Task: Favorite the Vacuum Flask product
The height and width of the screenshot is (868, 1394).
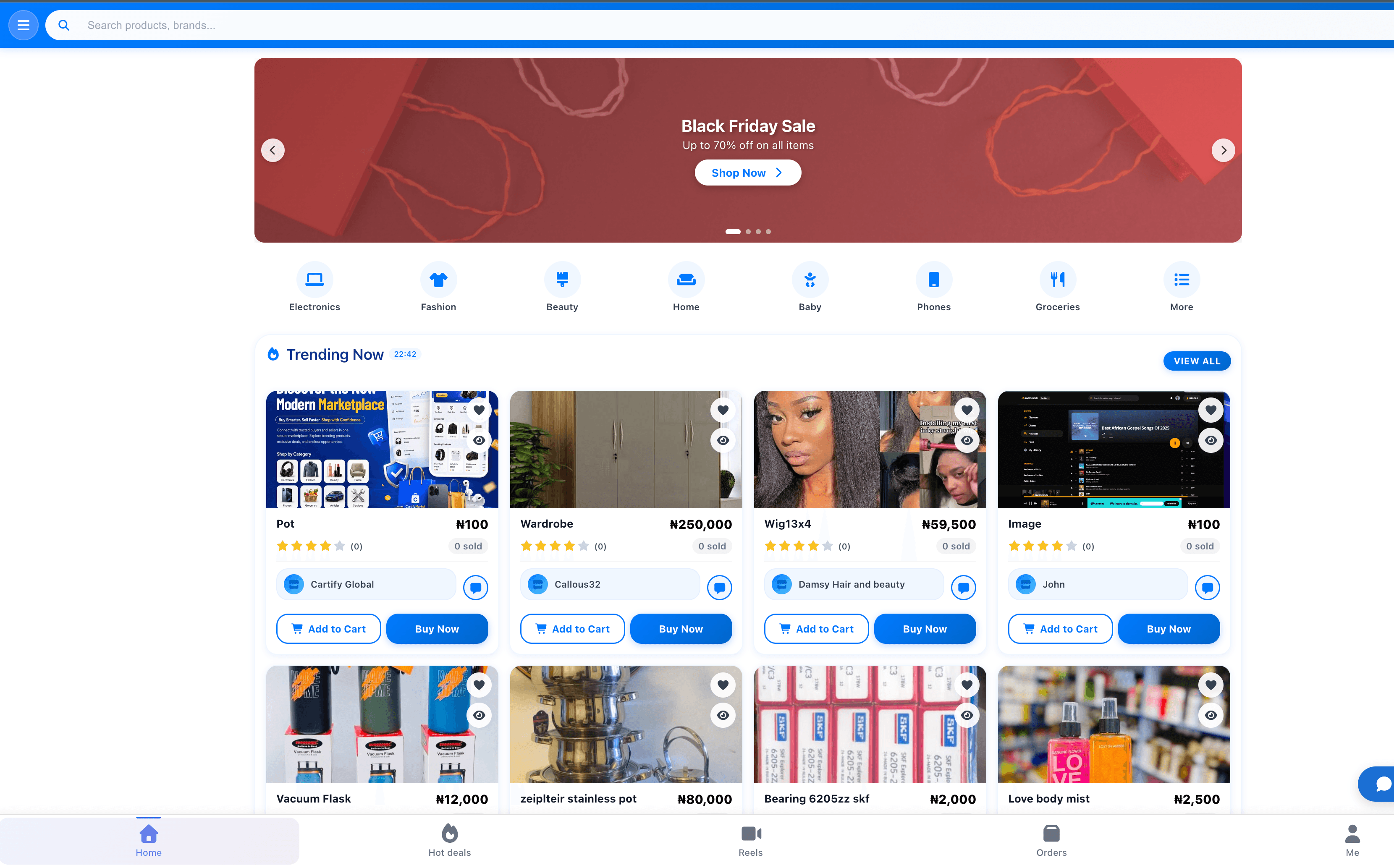Action: click(x=479, y=685)
